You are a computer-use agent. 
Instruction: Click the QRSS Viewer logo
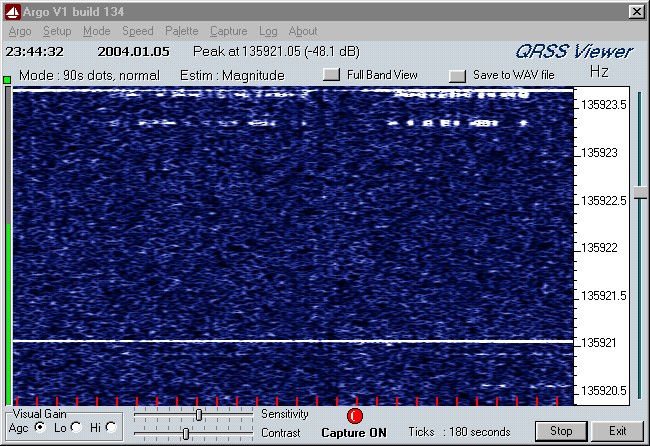[x=574, y=52]
